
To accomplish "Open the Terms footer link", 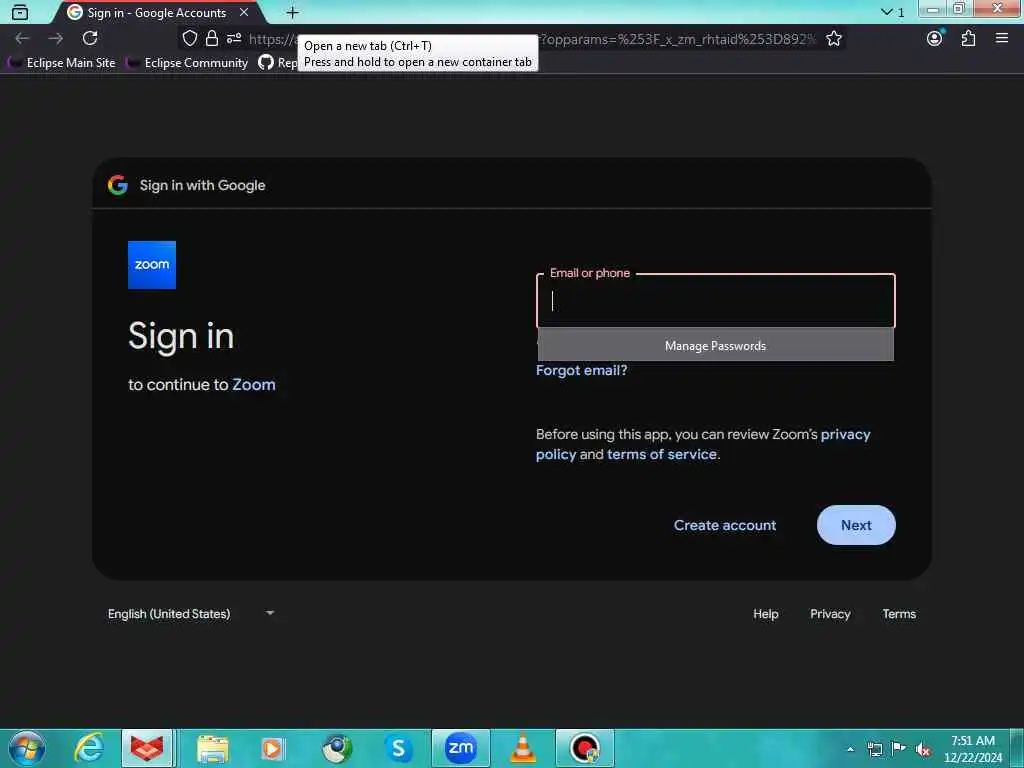I will point(899,614).
